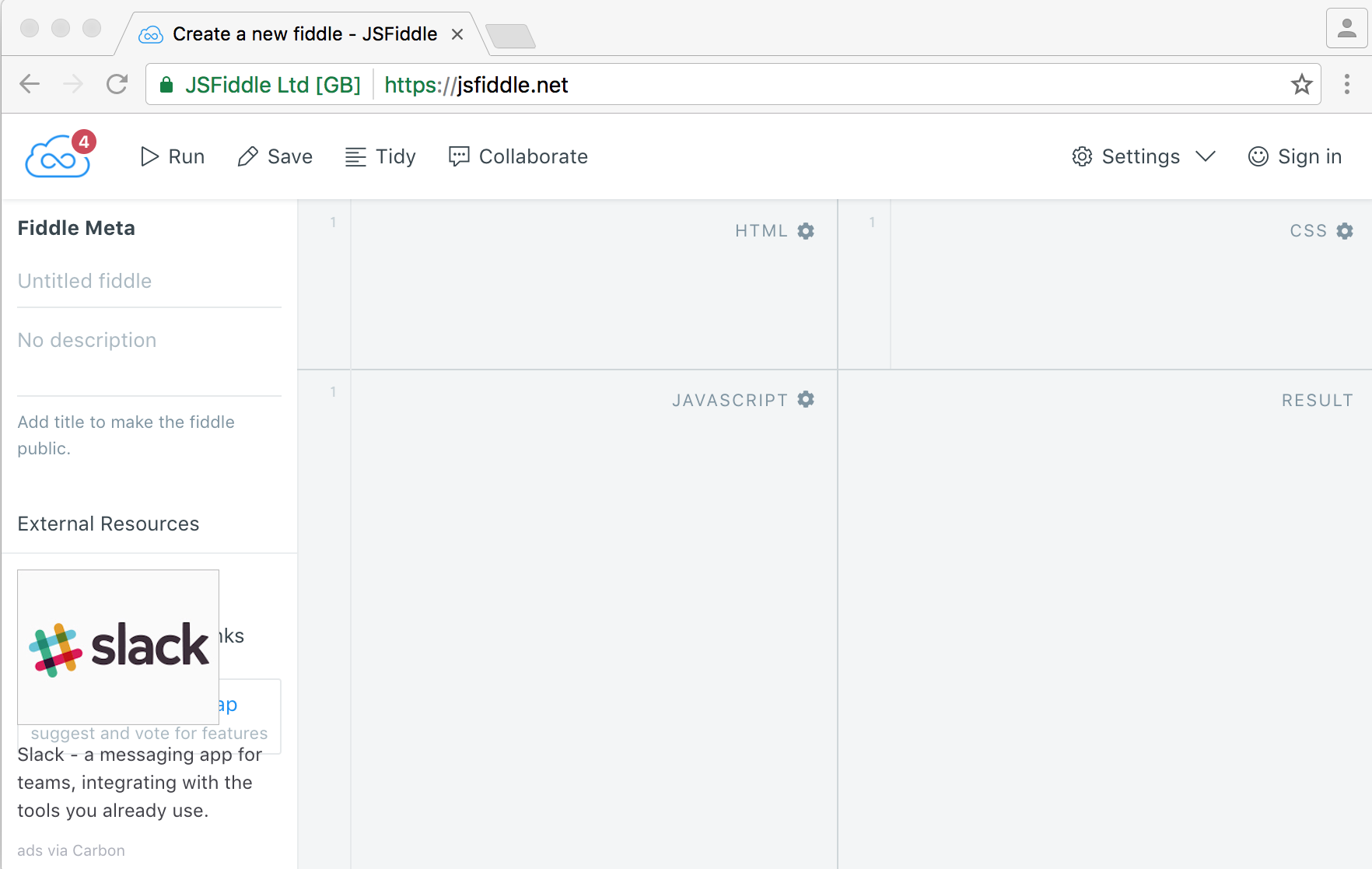Screen dimensions: 1372x869
Task: Open the Collaborate feature
Action: click(x=518, y=157)
